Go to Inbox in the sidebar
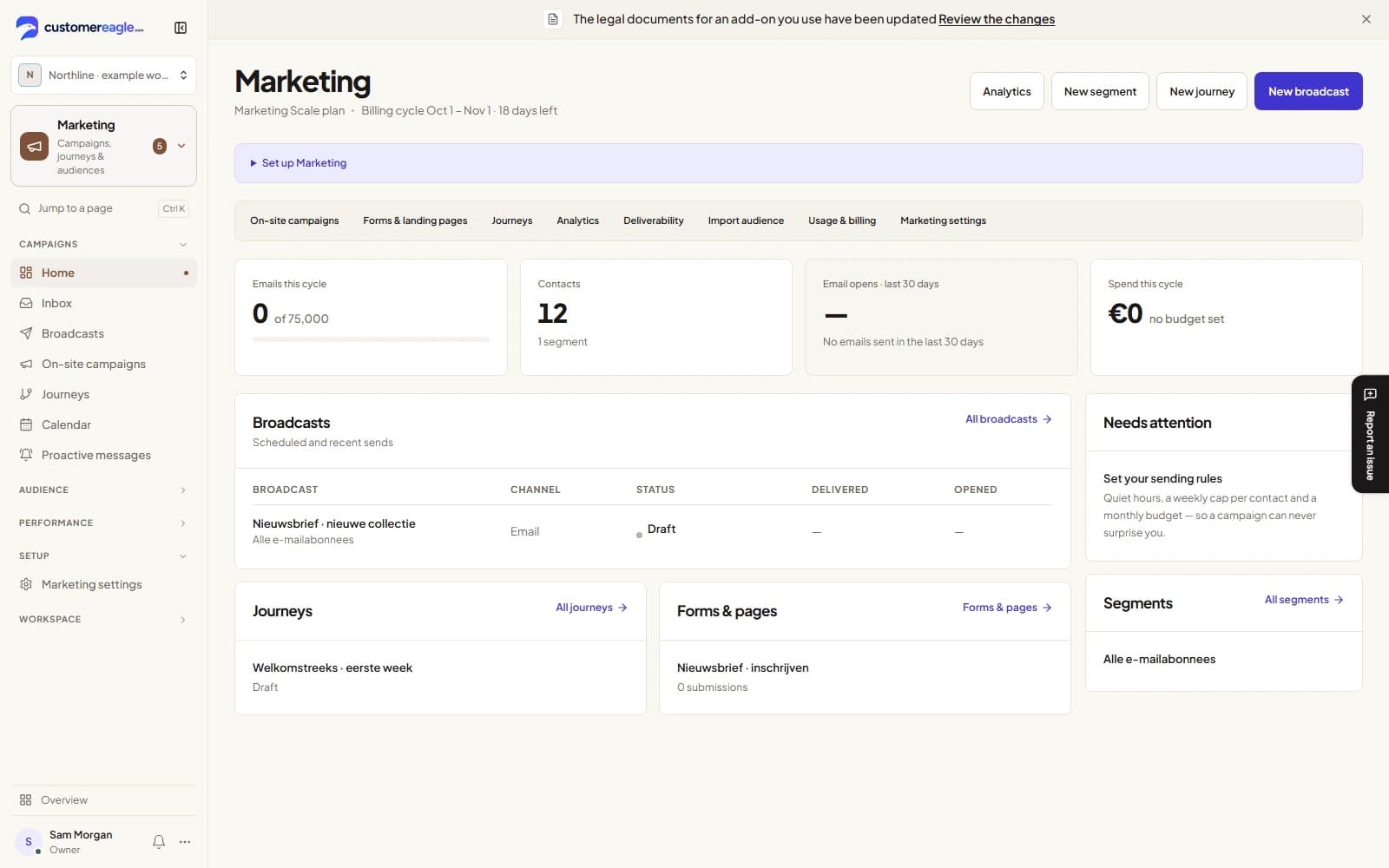This screenshot has width=1389, height=868. [103, 303]
